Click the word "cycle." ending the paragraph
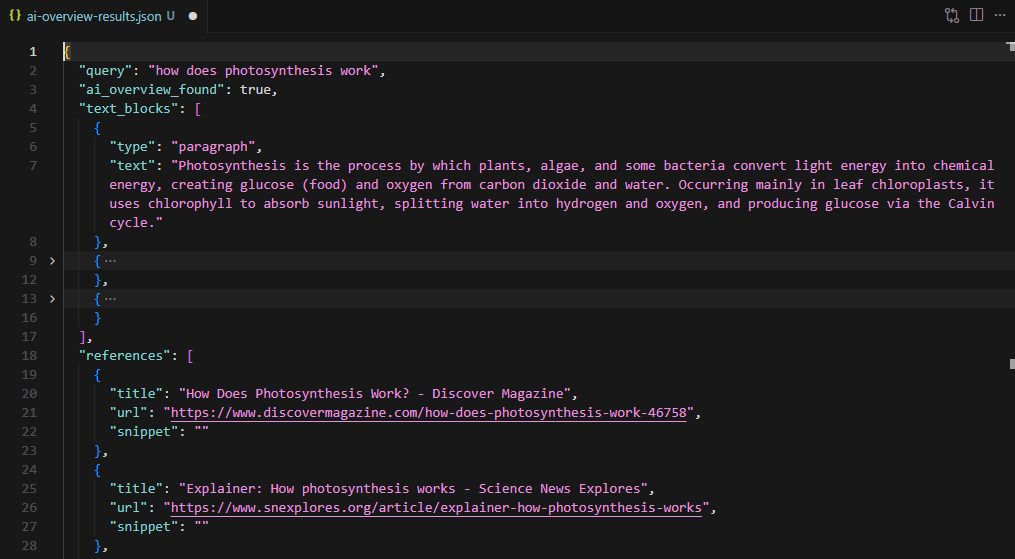The image size is (1015, 559). (x=132, y=223)
